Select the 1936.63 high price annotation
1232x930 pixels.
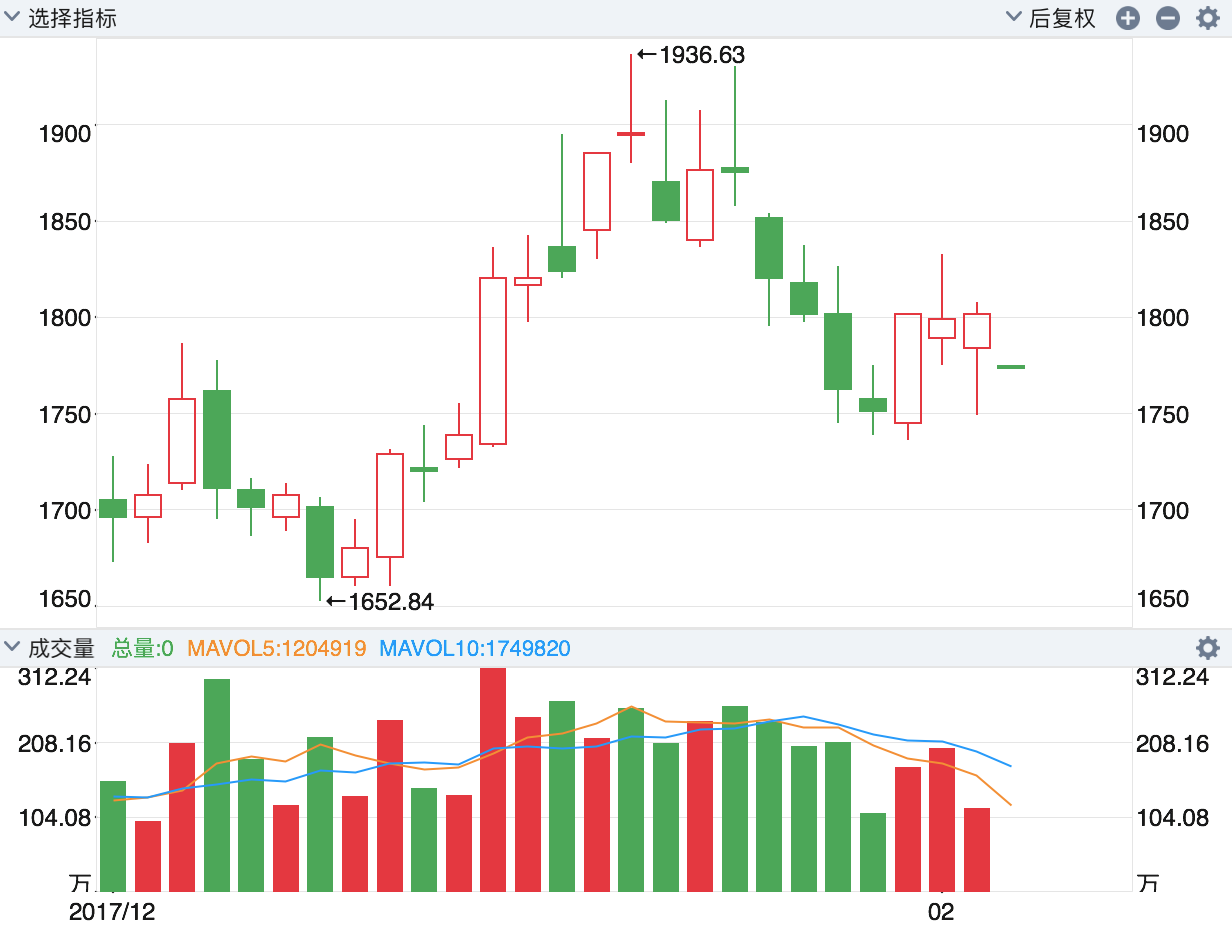click(693, 55)
